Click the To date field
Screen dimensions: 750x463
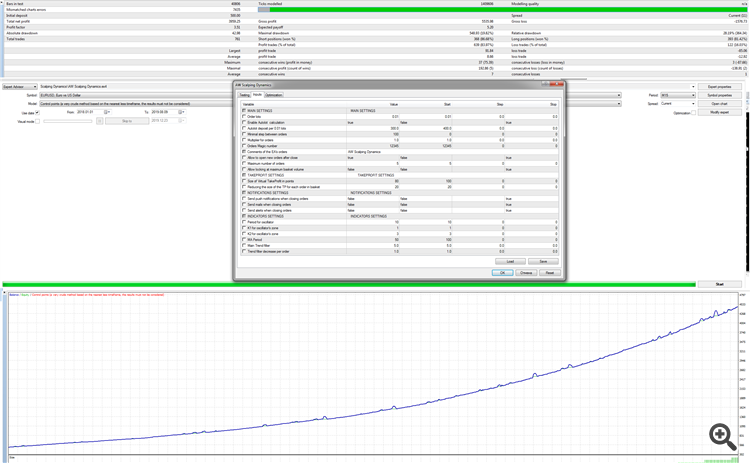tap(168, 112)
